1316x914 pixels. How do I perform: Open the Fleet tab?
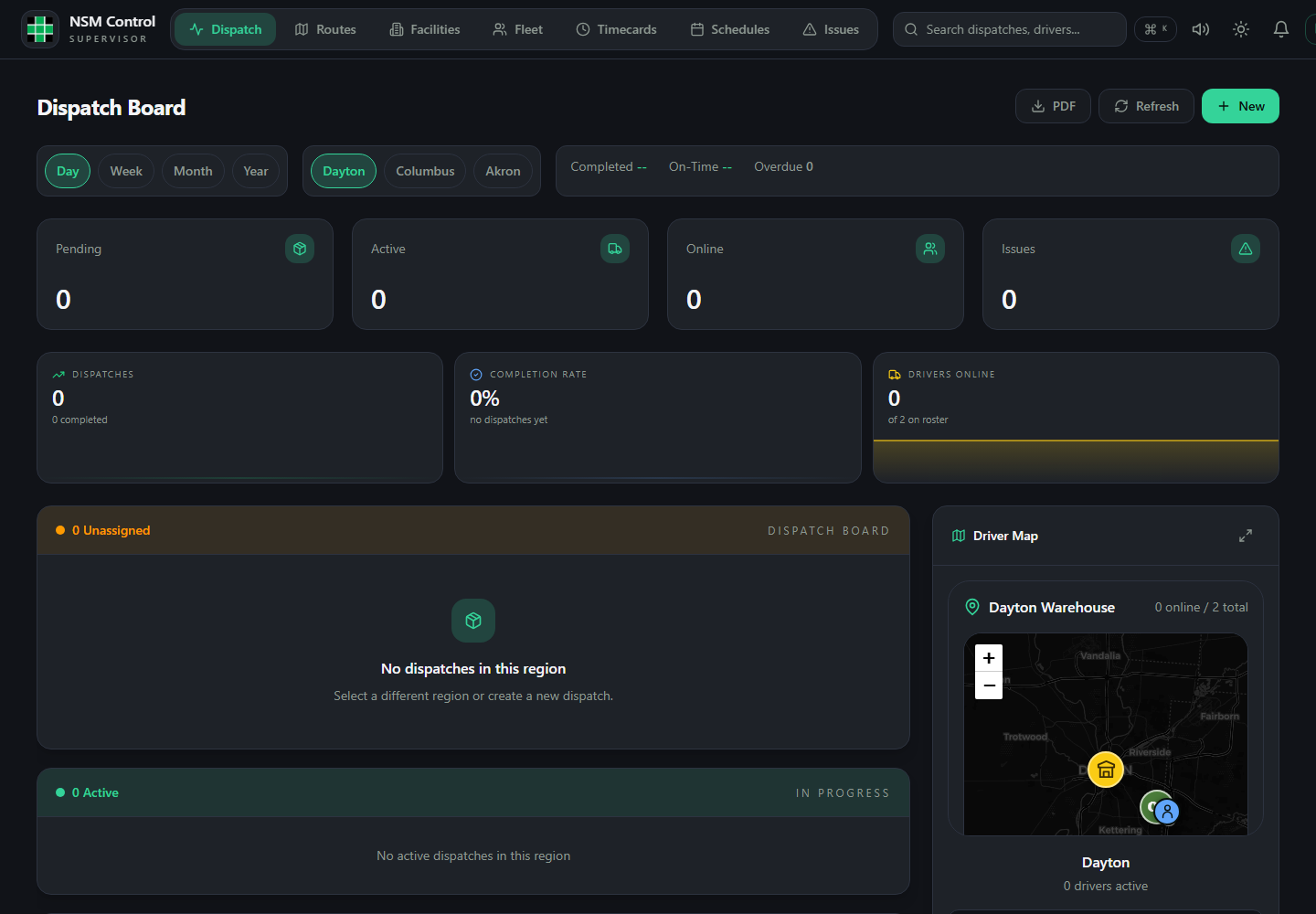coord(517,29)
